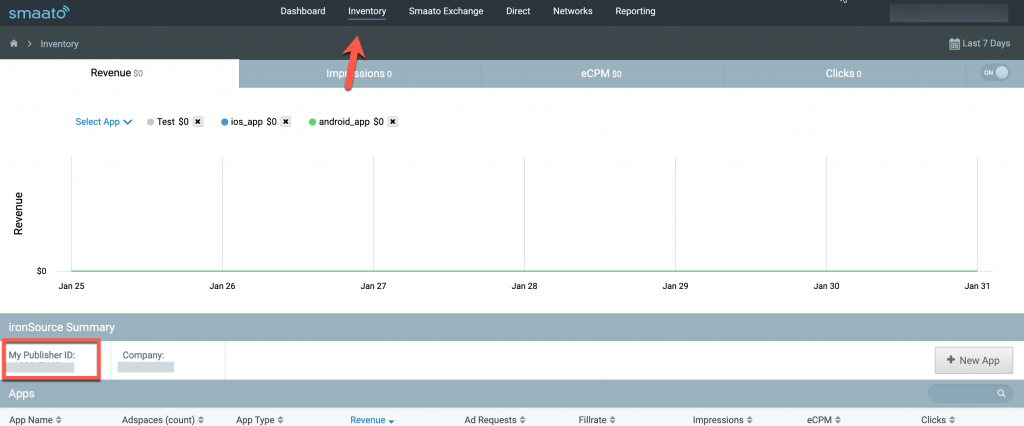Screen dimensions: 1024x426
Task: Remove ios_app from the chart
Action: point(285,122)
